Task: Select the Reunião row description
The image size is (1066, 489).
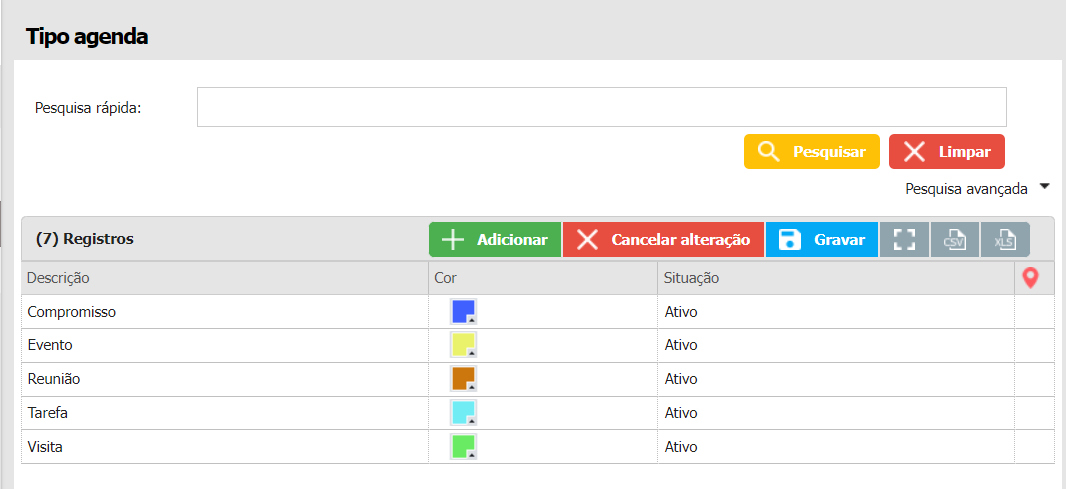Action: (54, 380)
